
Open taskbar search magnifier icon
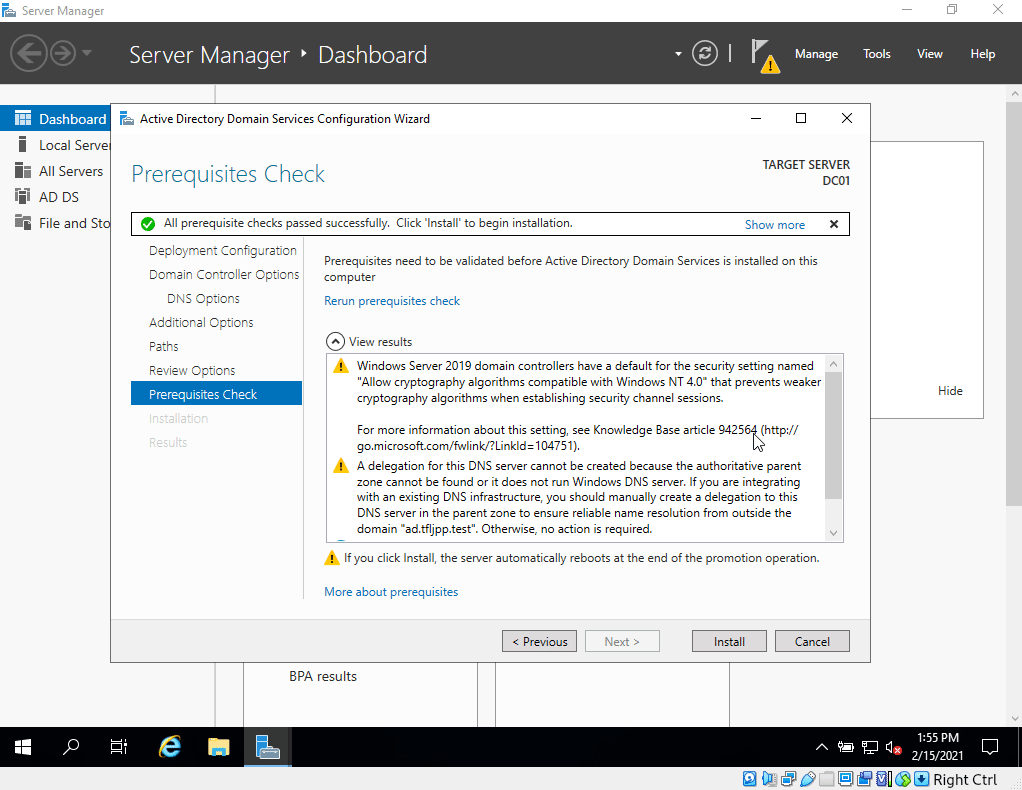click(71, 747)
